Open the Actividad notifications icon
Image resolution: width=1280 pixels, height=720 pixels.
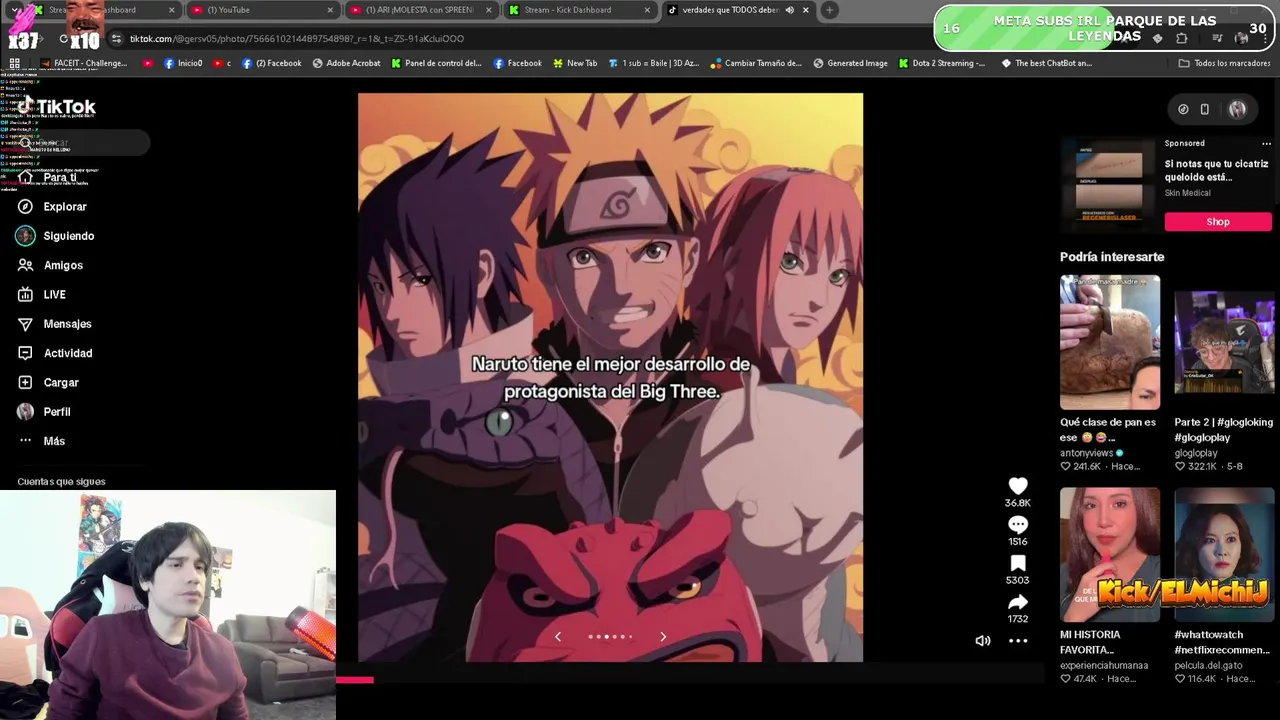(25, 353)
